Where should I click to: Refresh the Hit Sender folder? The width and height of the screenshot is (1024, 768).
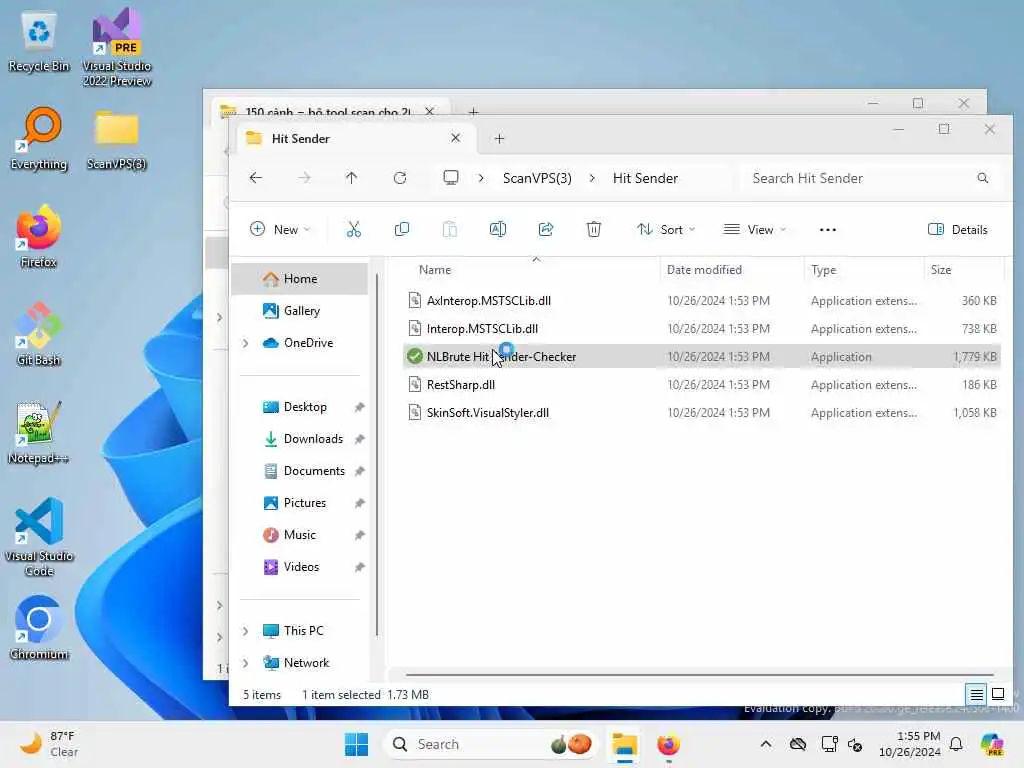[400, 178]
